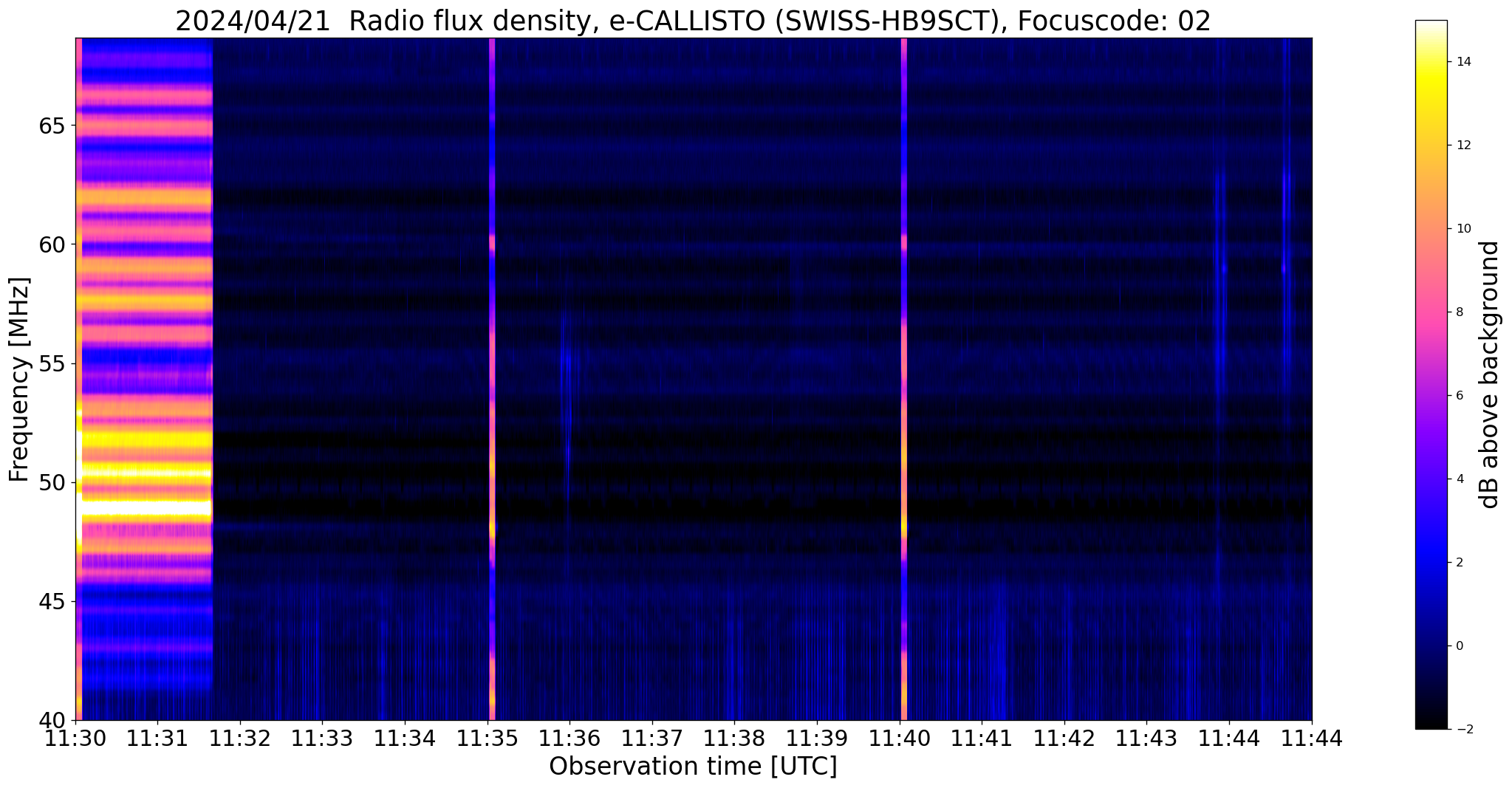Image resolution: width=1512 pixels, height=788 pixels.
Task: Click the 11:35 time tick label
Action: click(x=488, y=738)
